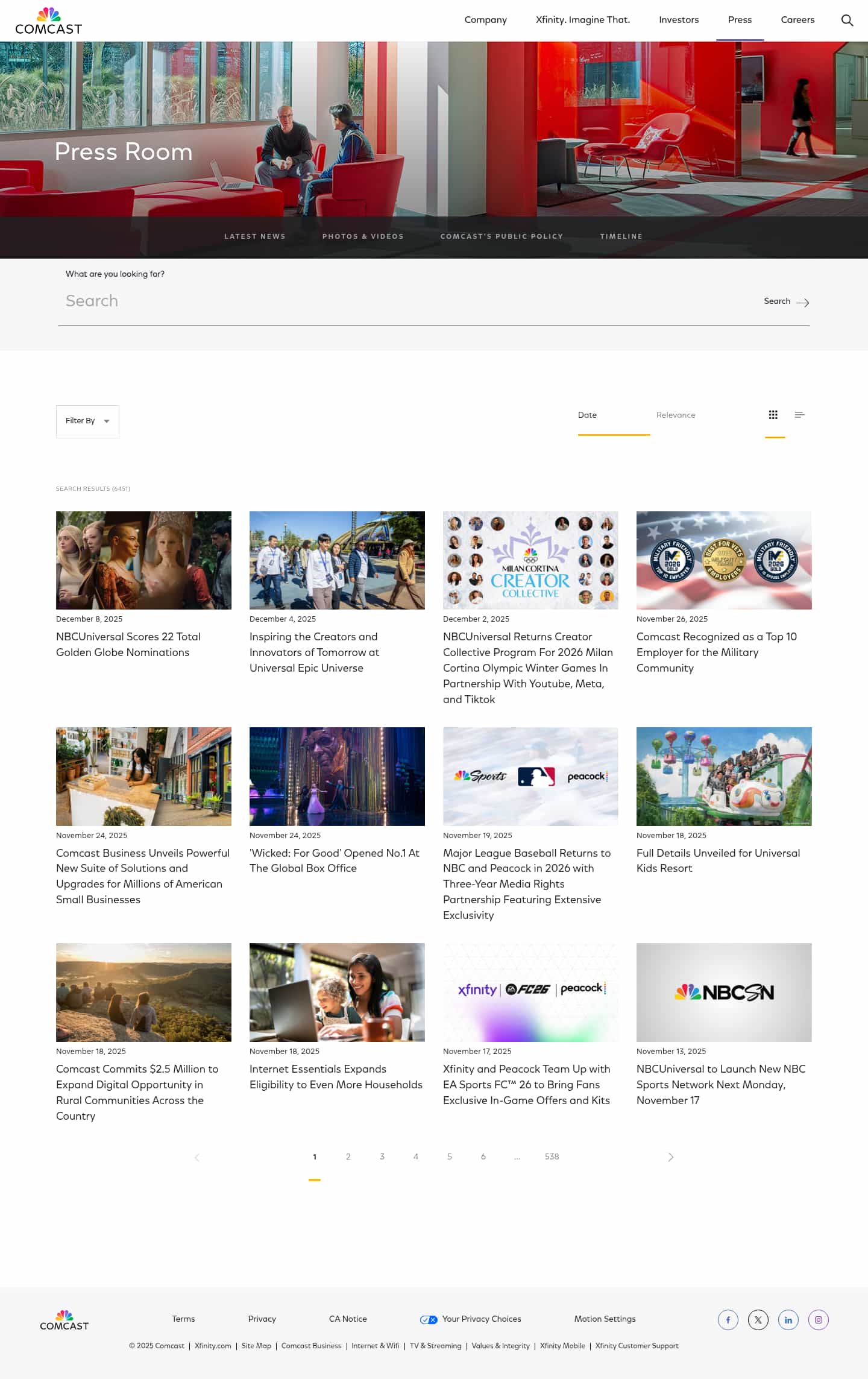Go to next results page arrow
The width and height of the screenshot is (868, 1379).
tap(671, 1157)
